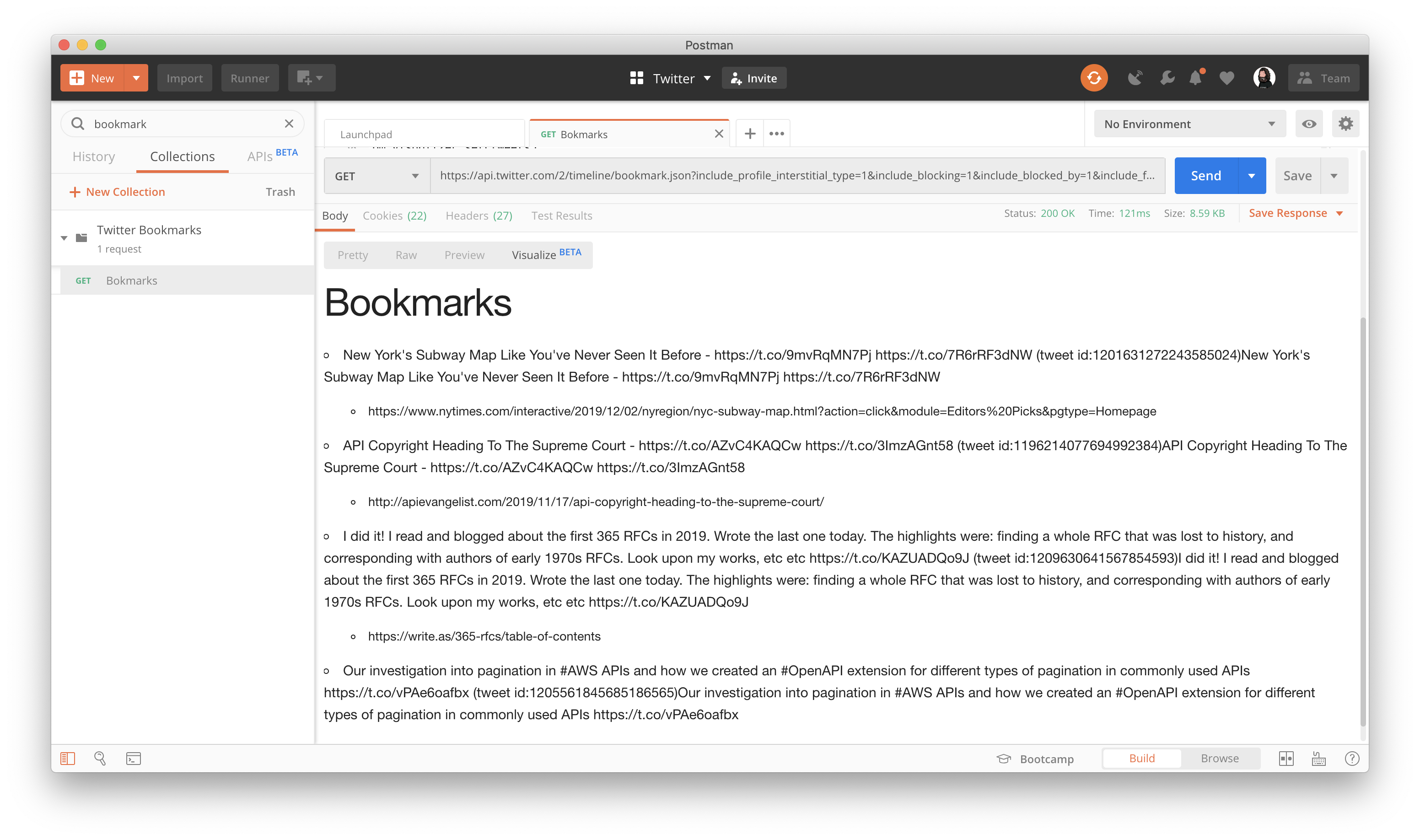Switch response view to Preview
The height and width of the screenshot is (840, 1420).
click(x=464, y=255)
